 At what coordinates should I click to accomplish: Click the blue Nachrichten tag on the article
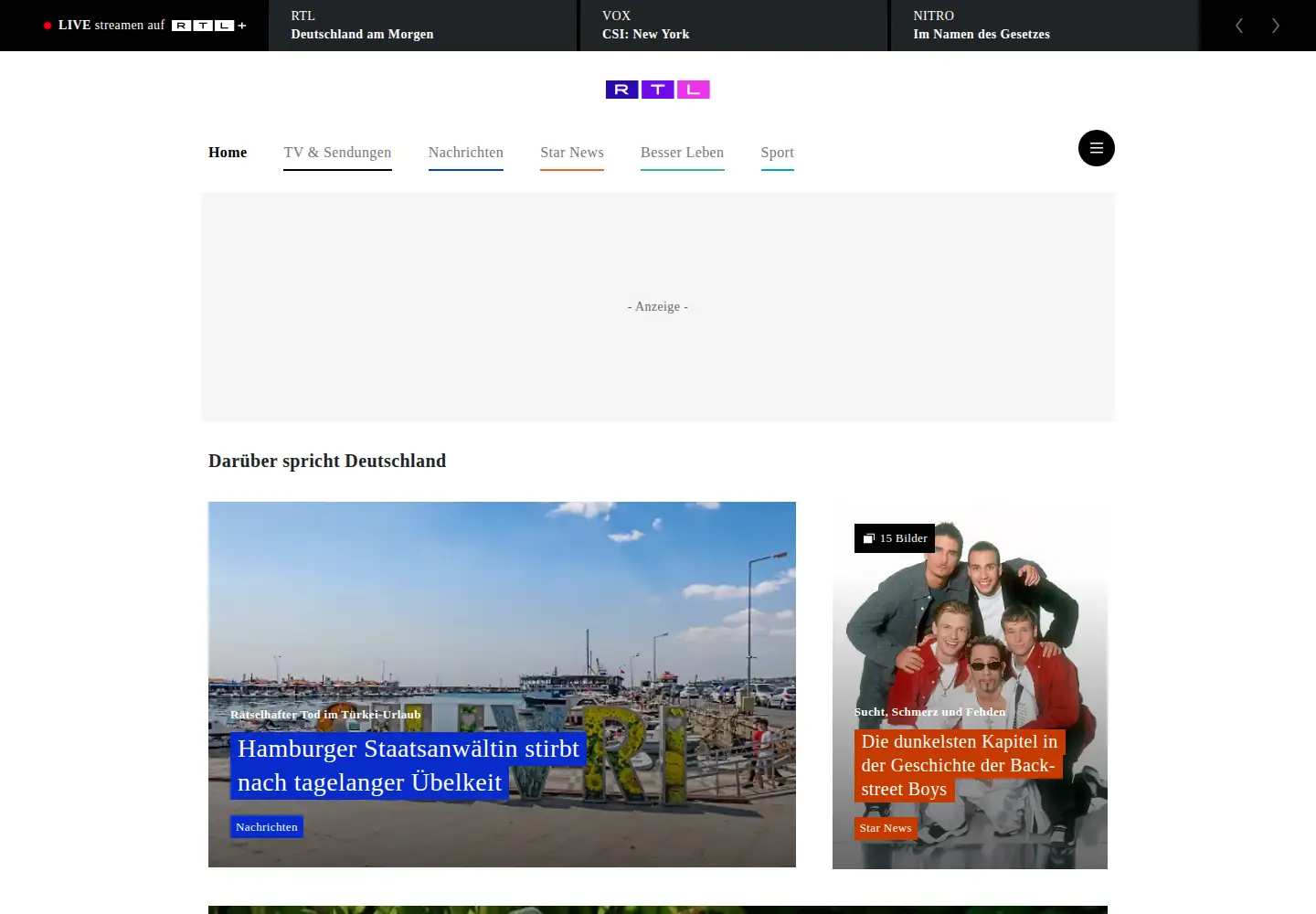click(267, 827)
